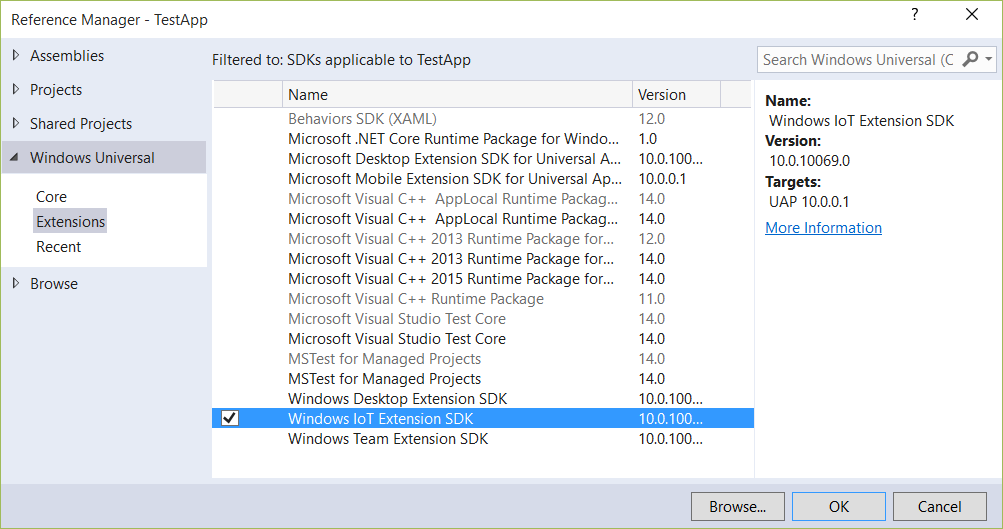Click the help question mark icon
Image resolution: width=1003 pixels, height=529 pixels.
tap(914, 15)
